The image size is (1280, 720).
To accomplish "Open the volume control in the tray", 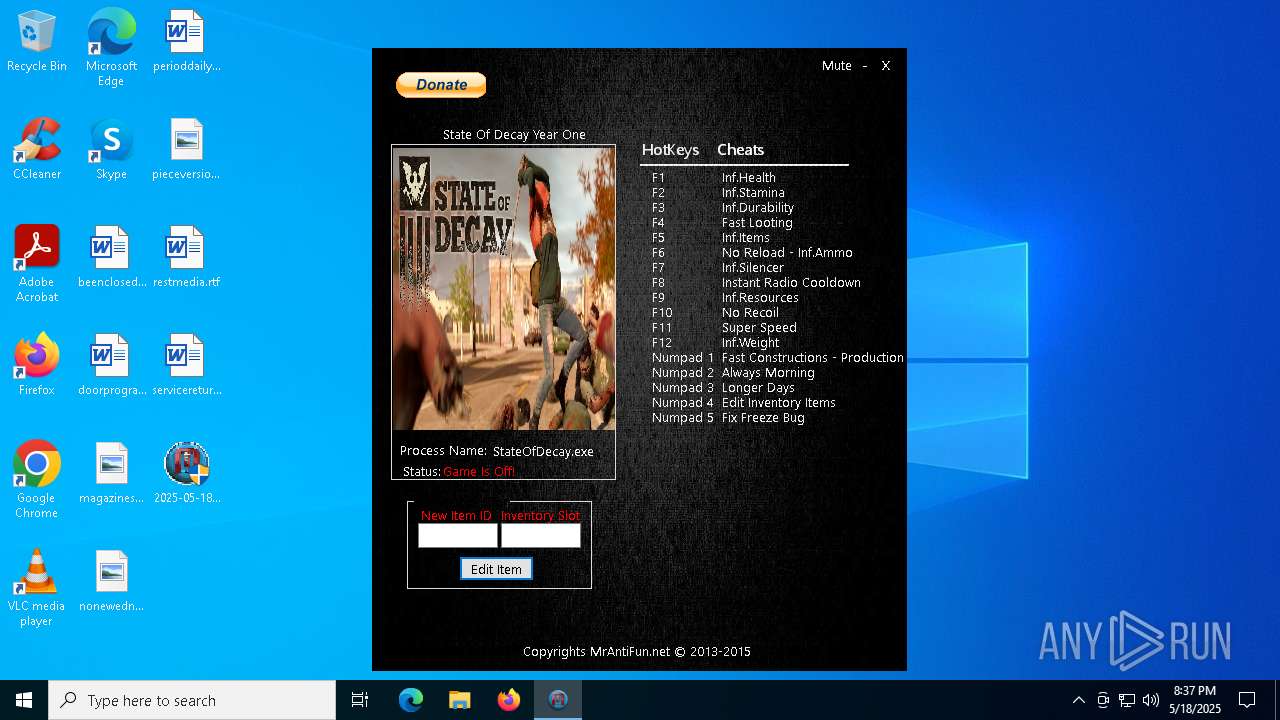I will (x=1150, y=700).
